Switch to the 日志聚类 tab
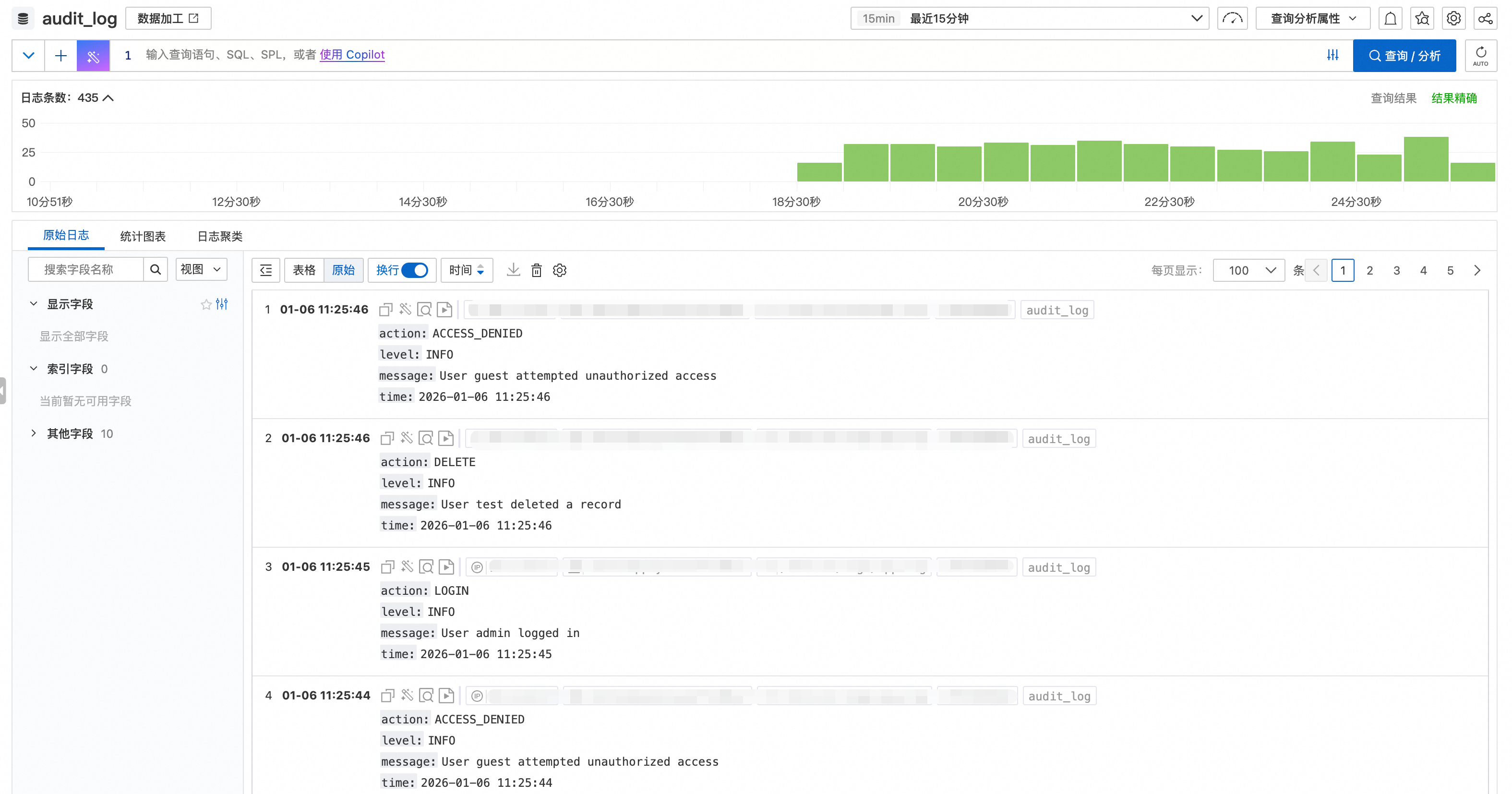Viewport: 1512px width, 794px height. coord(219,236)
